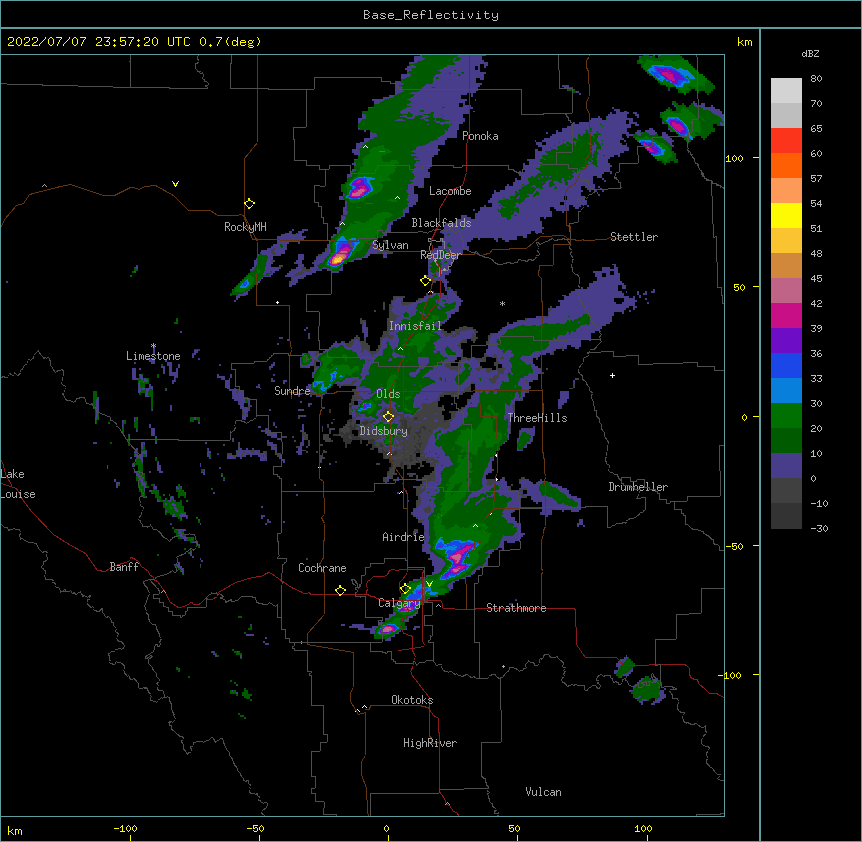The image size is (862, 842).
Task: Select the Sylvan label
Action: [390, 245]
